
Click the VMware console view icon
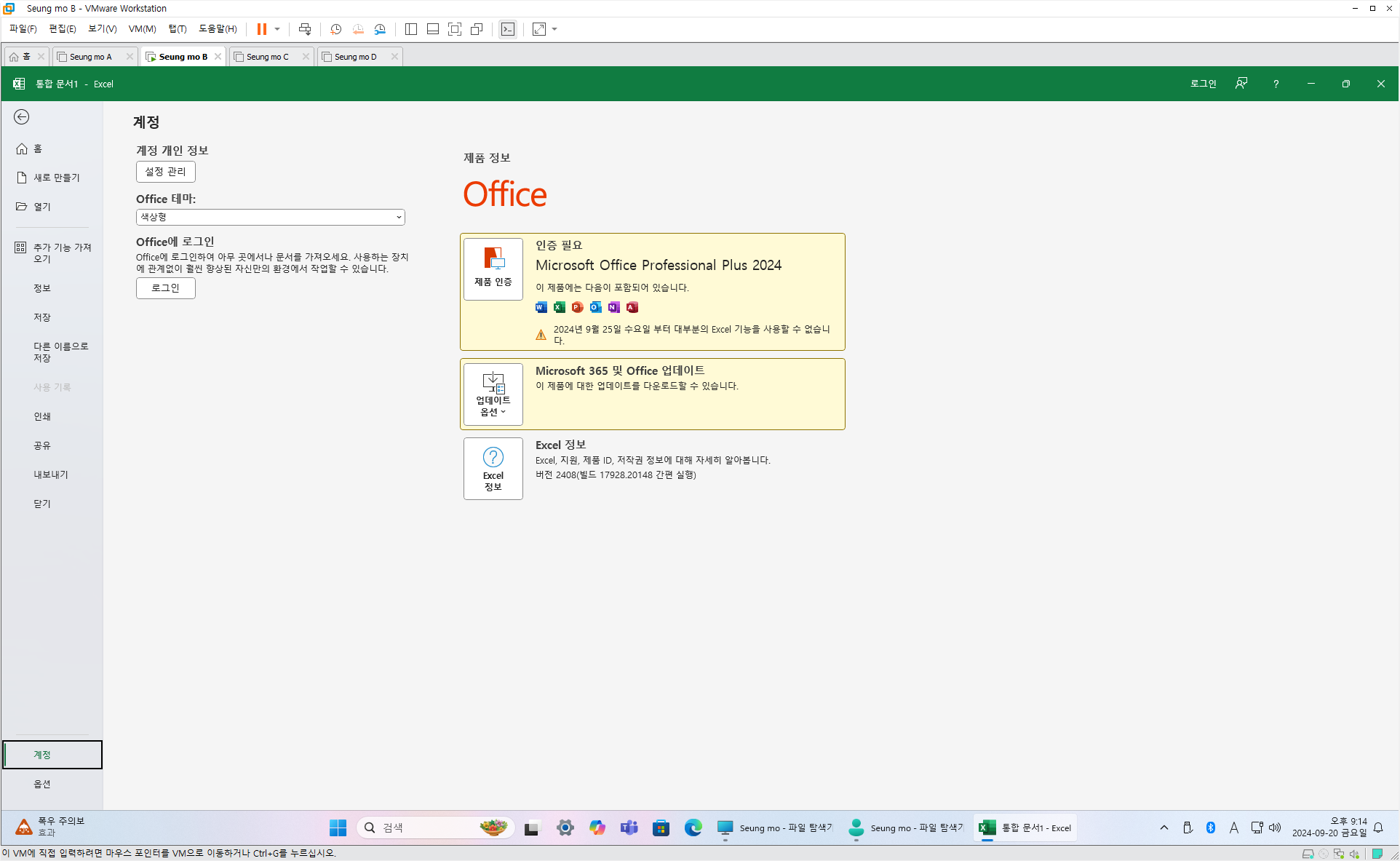[x=507, y=29]
